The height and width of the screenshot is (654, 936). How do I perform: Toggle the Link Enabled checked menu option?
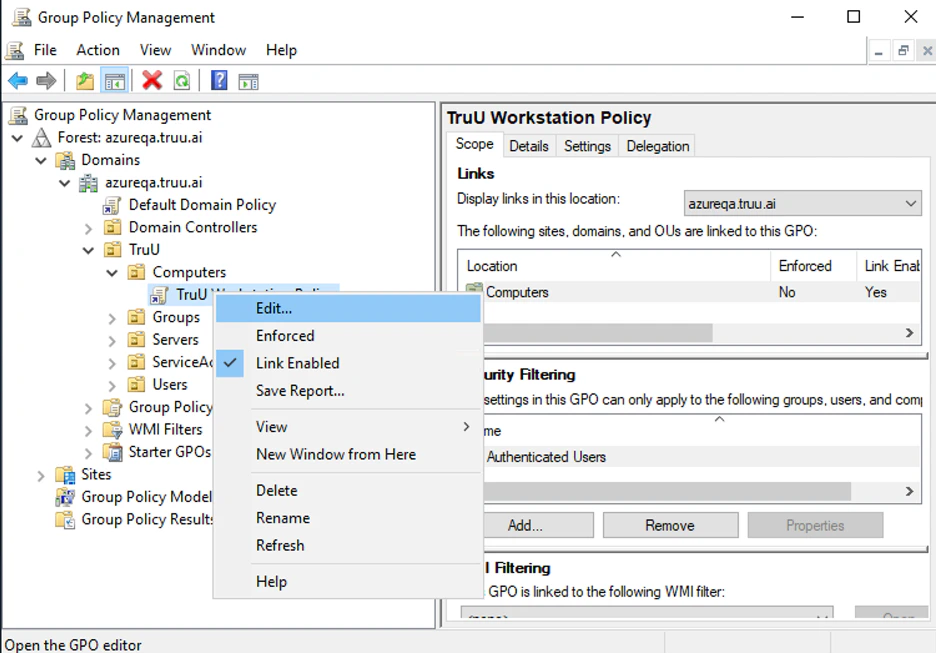pos(297,363)
